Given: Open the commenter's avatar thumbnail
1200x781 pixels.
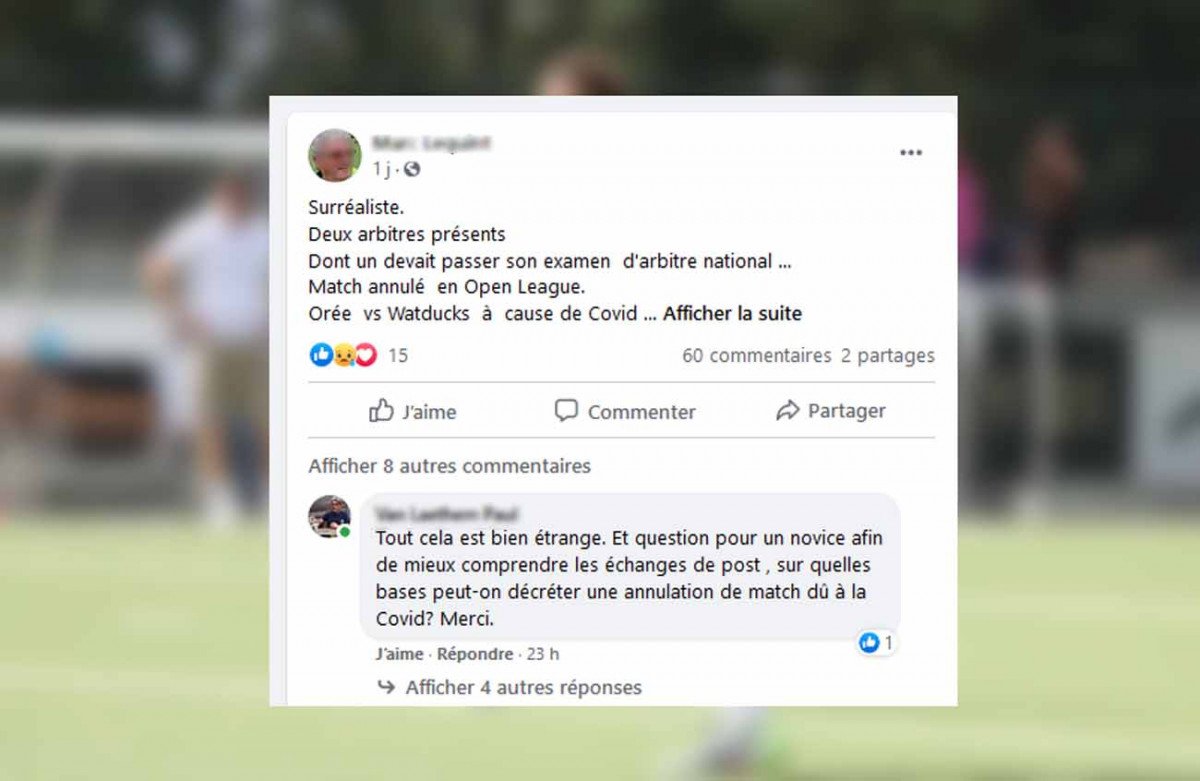Looking at the screenshot, I should (x=329, y=516).
